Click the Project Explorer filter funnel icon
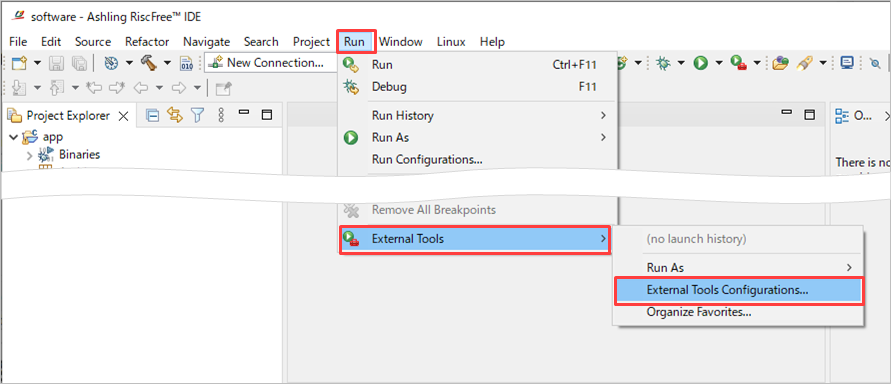 pos(197,116)
